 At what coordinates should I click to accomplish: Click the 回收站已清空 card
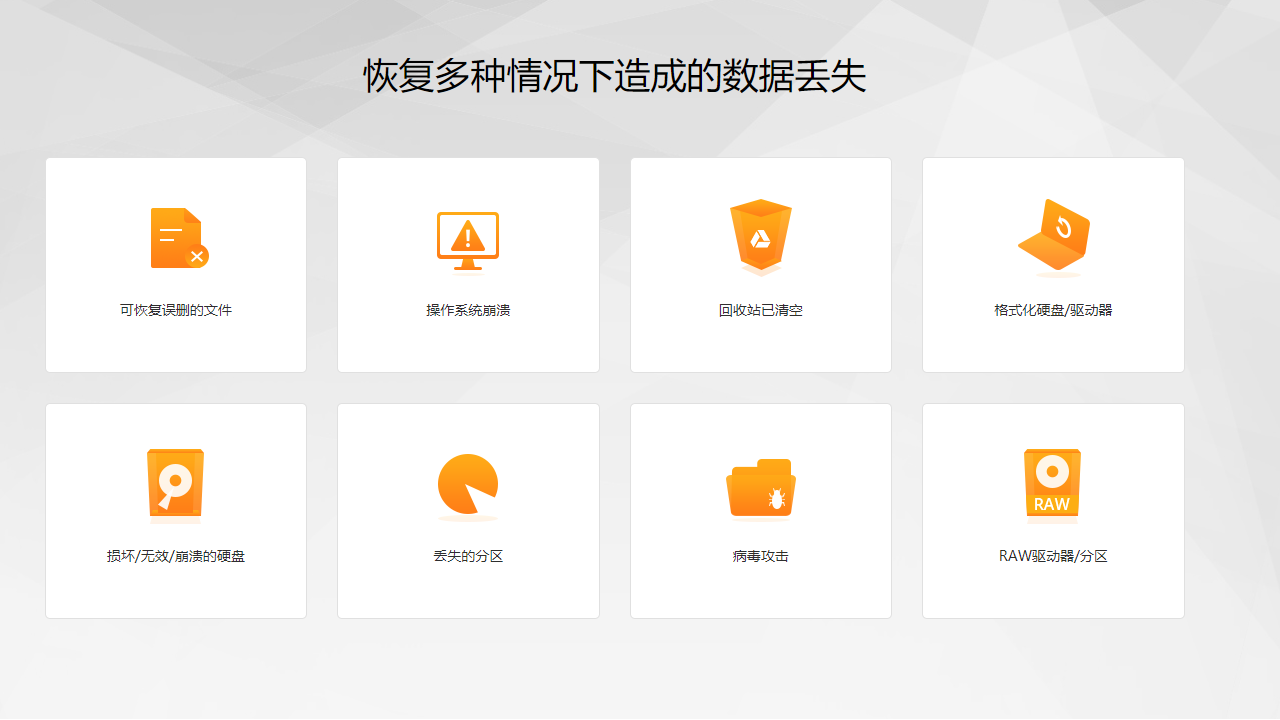tap(760, 265)
